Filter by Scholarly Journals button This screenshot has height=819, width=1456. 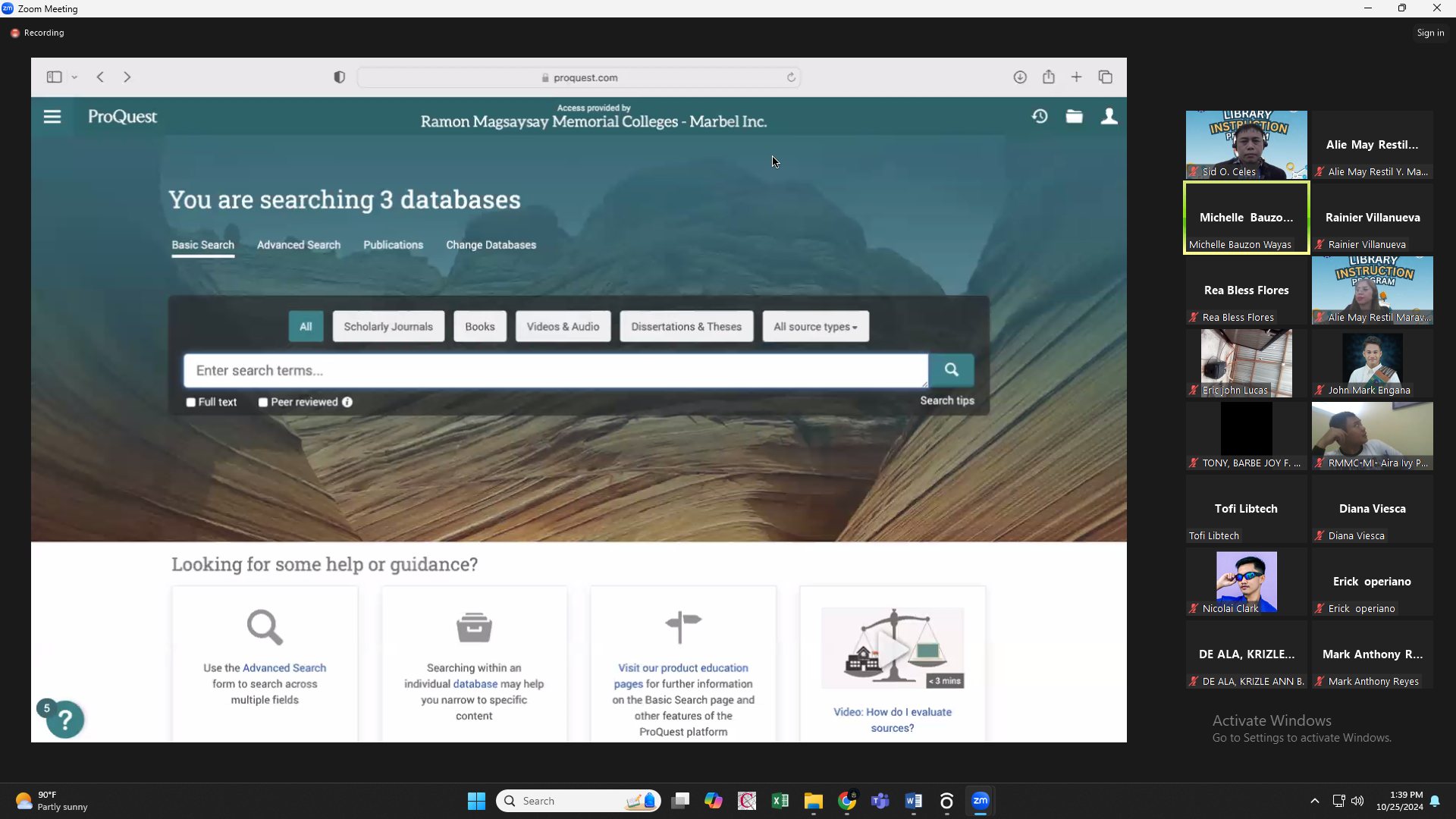(388, 327)
